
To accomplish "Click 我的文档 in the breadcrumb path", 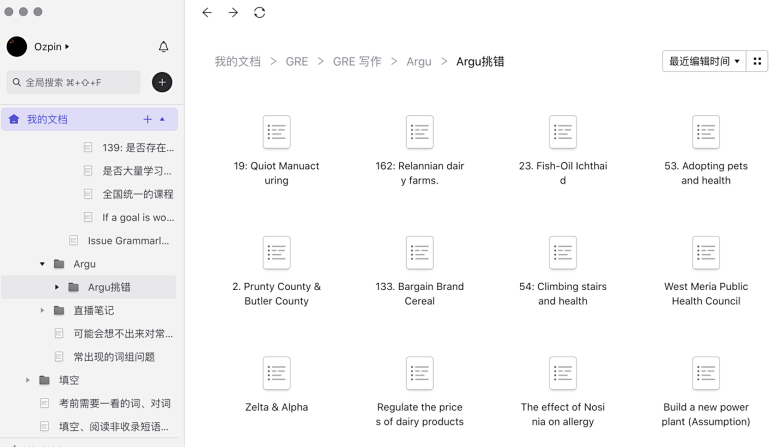I will pos(237,61).
